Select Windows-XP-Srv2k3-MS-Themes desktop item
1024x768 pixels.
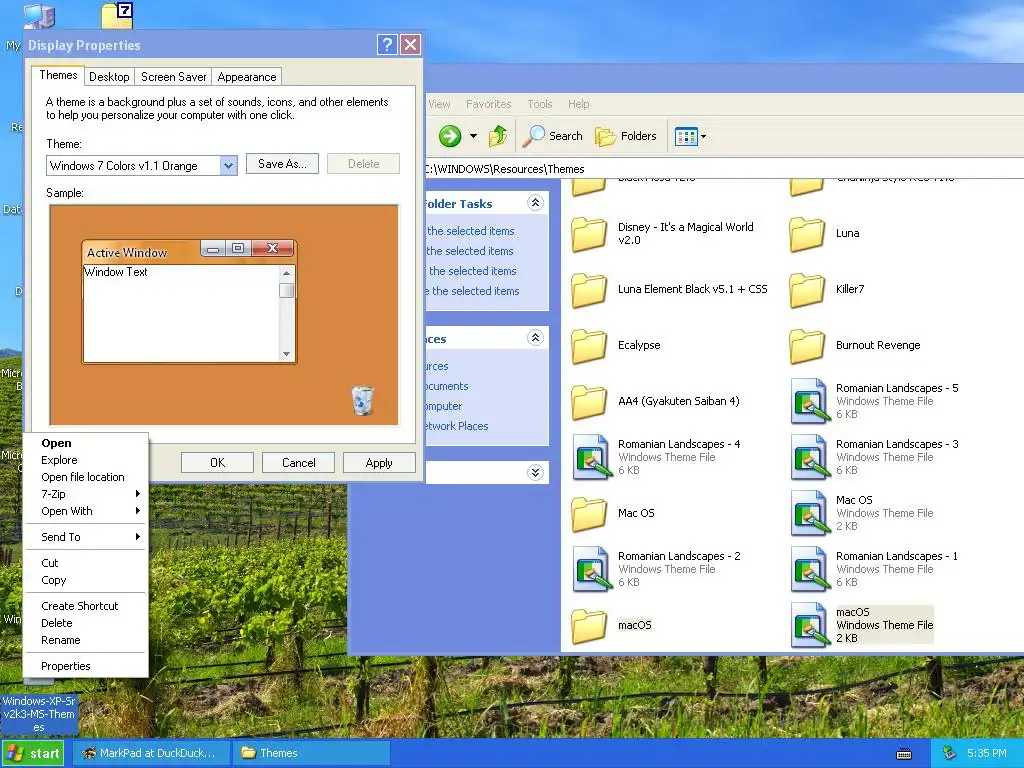tap(39, 714)
